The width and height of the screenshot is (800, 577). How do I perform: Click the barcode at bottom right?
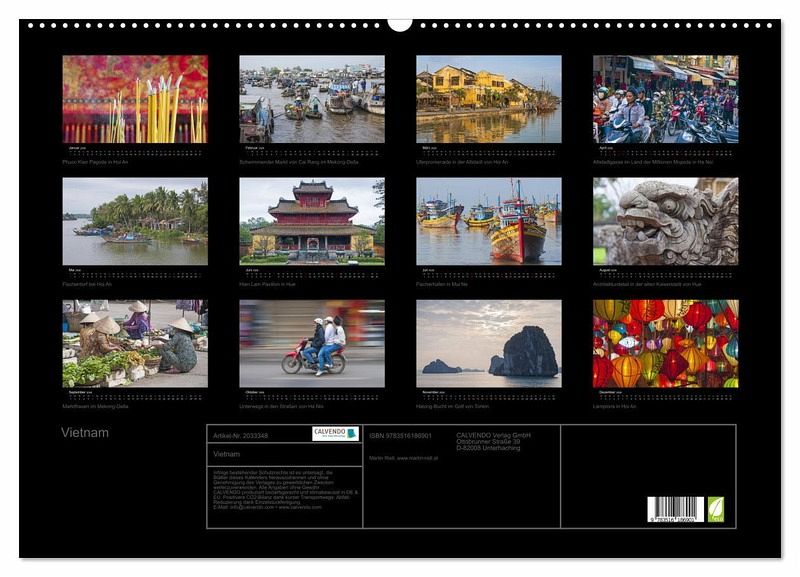(675, 509)
